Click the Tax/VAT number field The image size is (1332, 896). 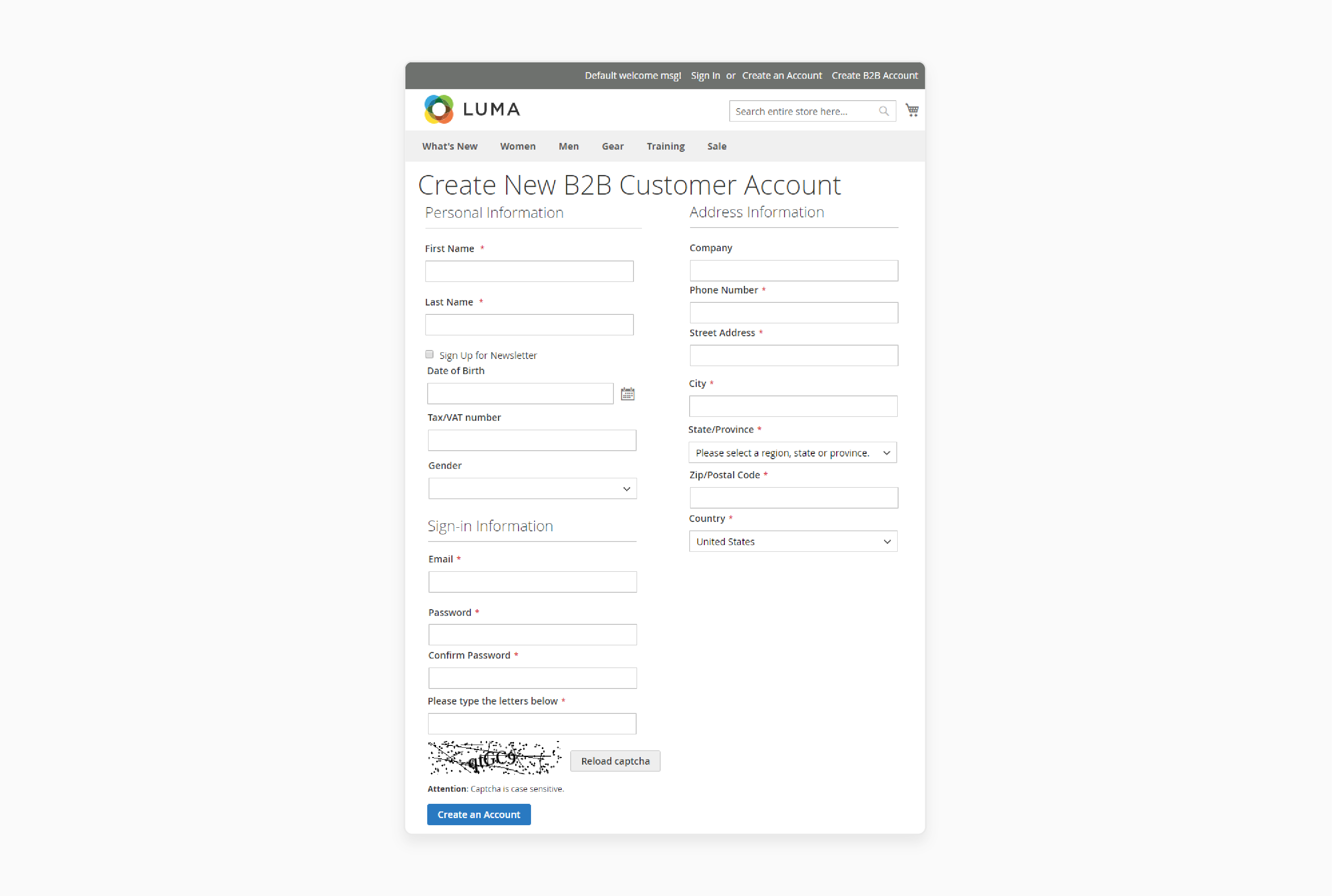tap(531, 440)
